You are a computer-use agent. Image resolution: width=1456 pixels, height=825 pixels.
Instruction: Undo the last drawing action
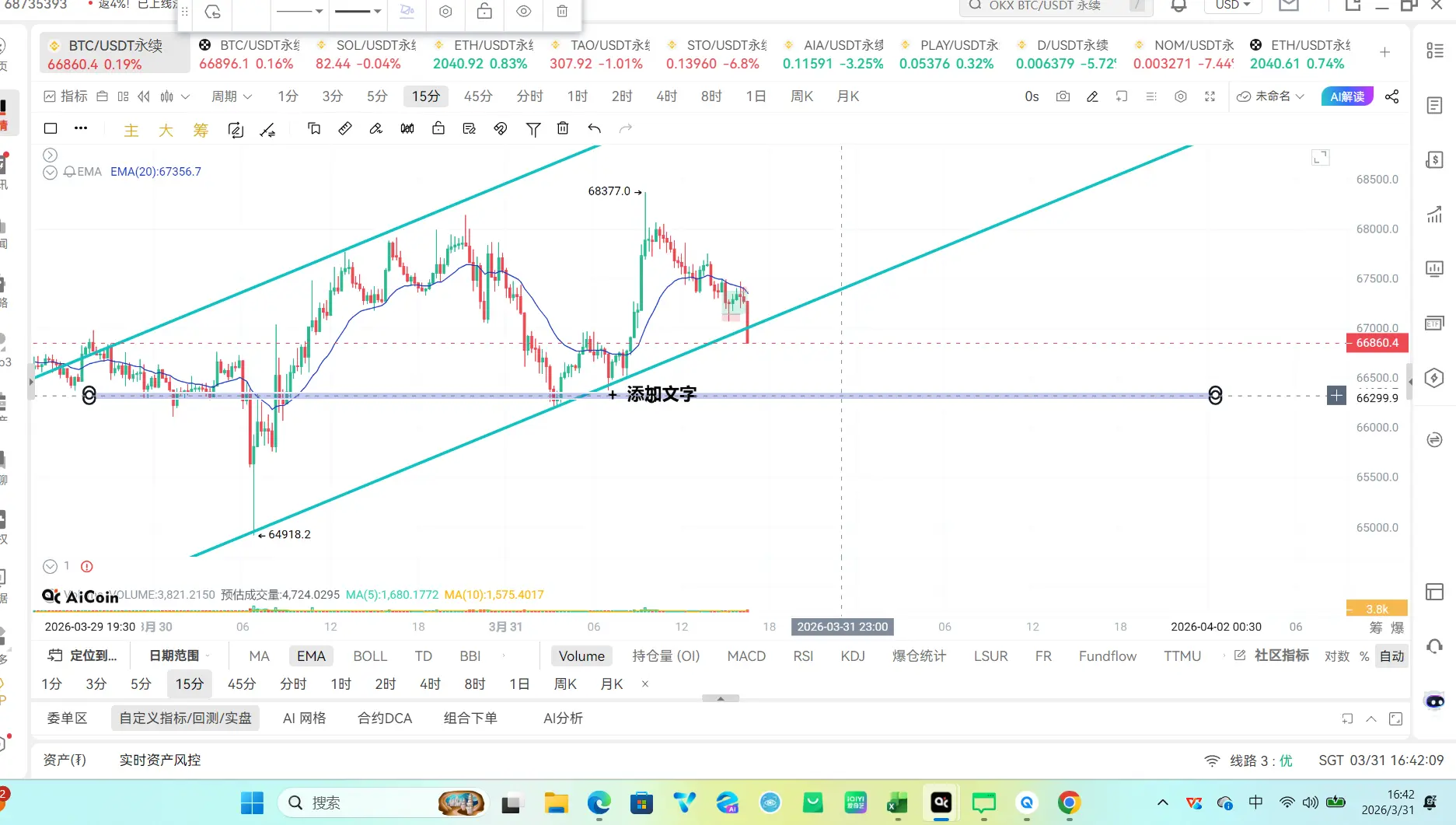[x=594, y=128]
